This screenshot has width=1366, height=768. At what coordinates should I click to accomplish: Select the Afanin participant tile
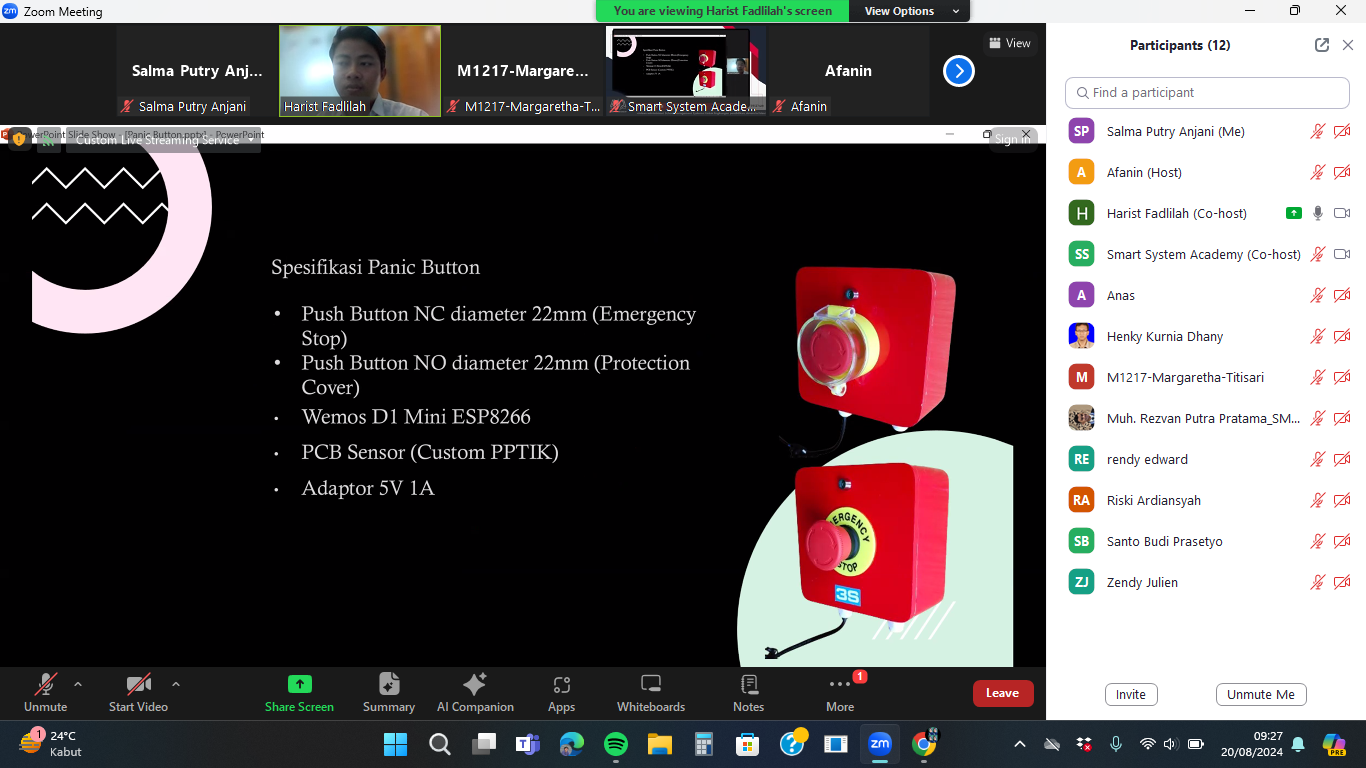[x=848, y=71]
